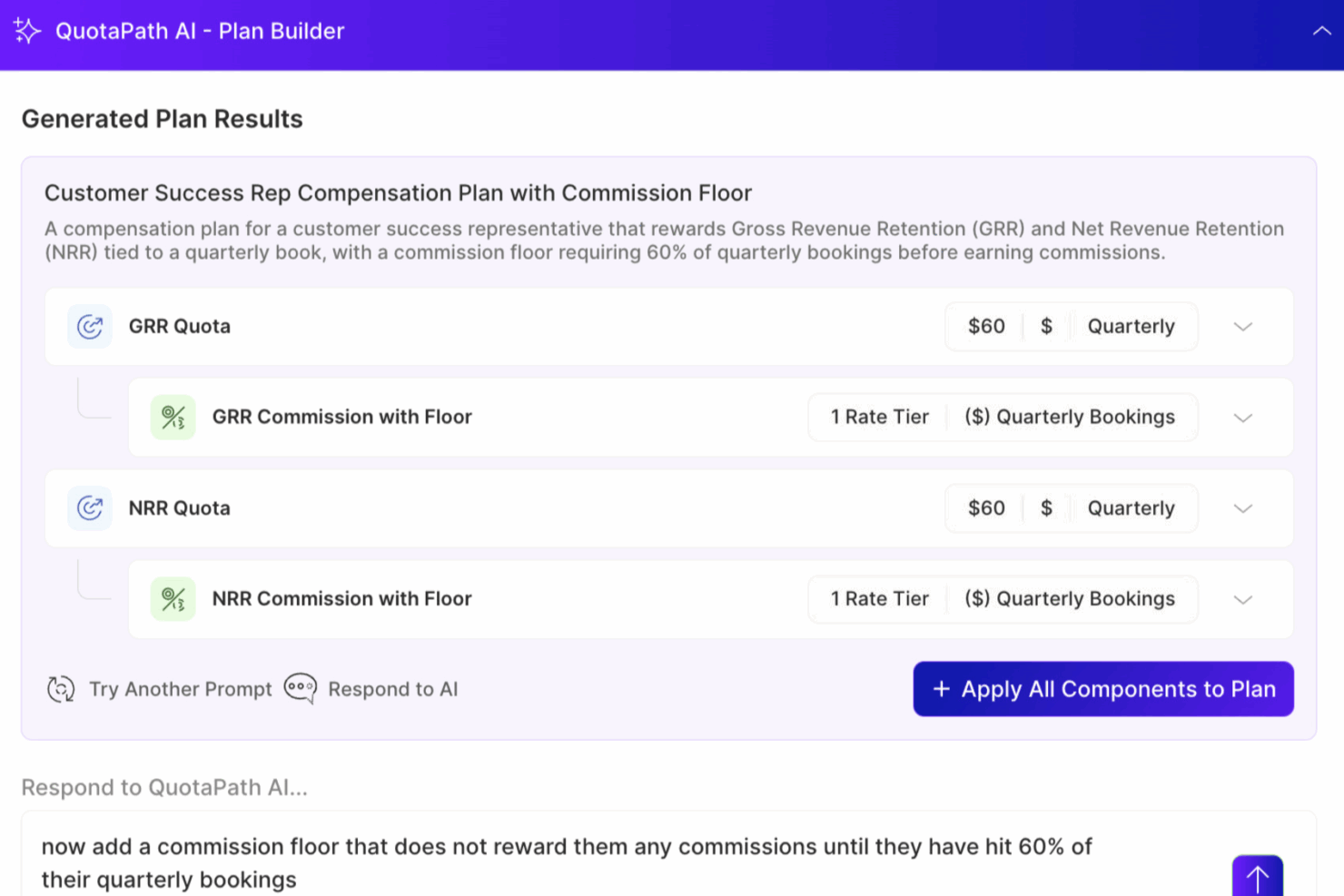The image size is (1344, 896).
Task: Click the NRR Quota Quarterly period label
Action: [x=1131, y=508]
